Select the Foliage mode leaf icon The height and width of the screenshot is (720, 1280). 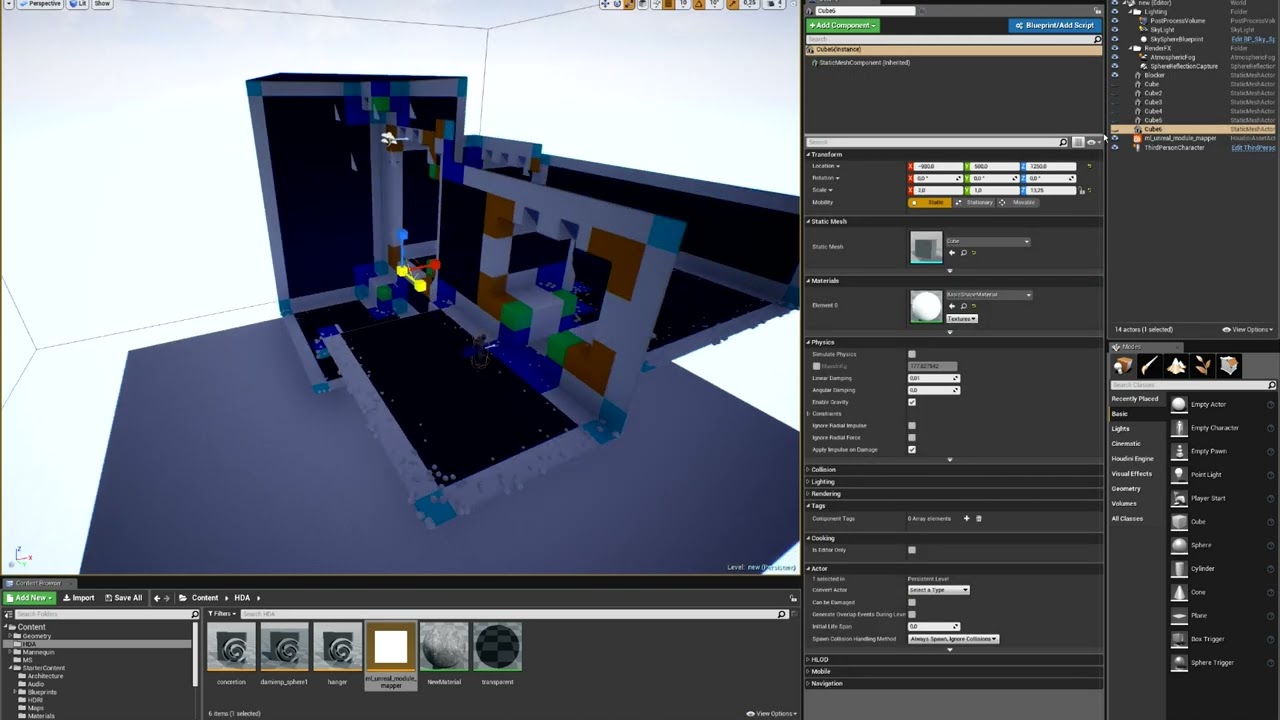[1202, 367]
